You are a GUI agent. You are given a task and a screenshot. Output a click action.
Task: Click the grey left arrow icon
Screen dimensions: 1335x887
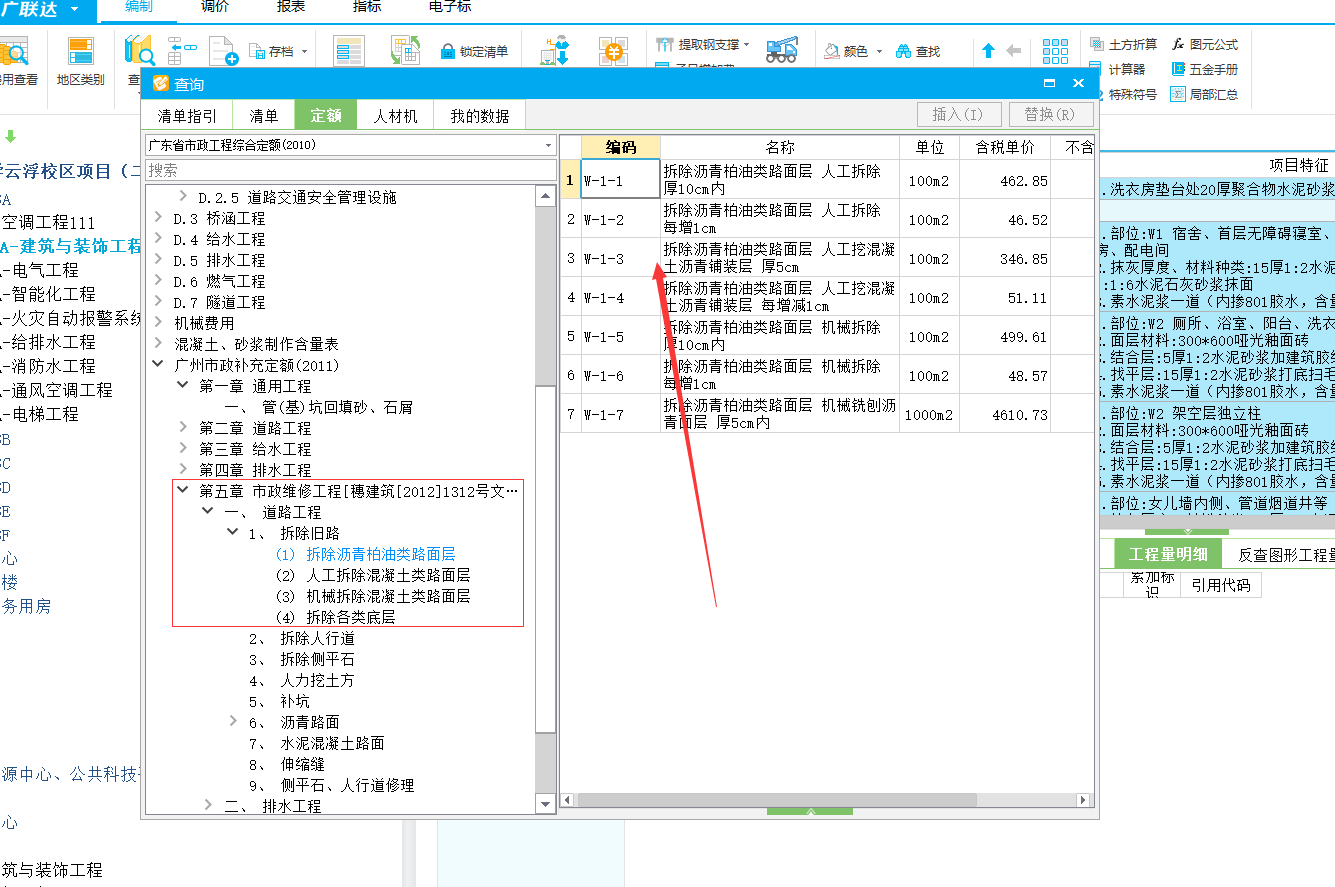pos(1013,51)
